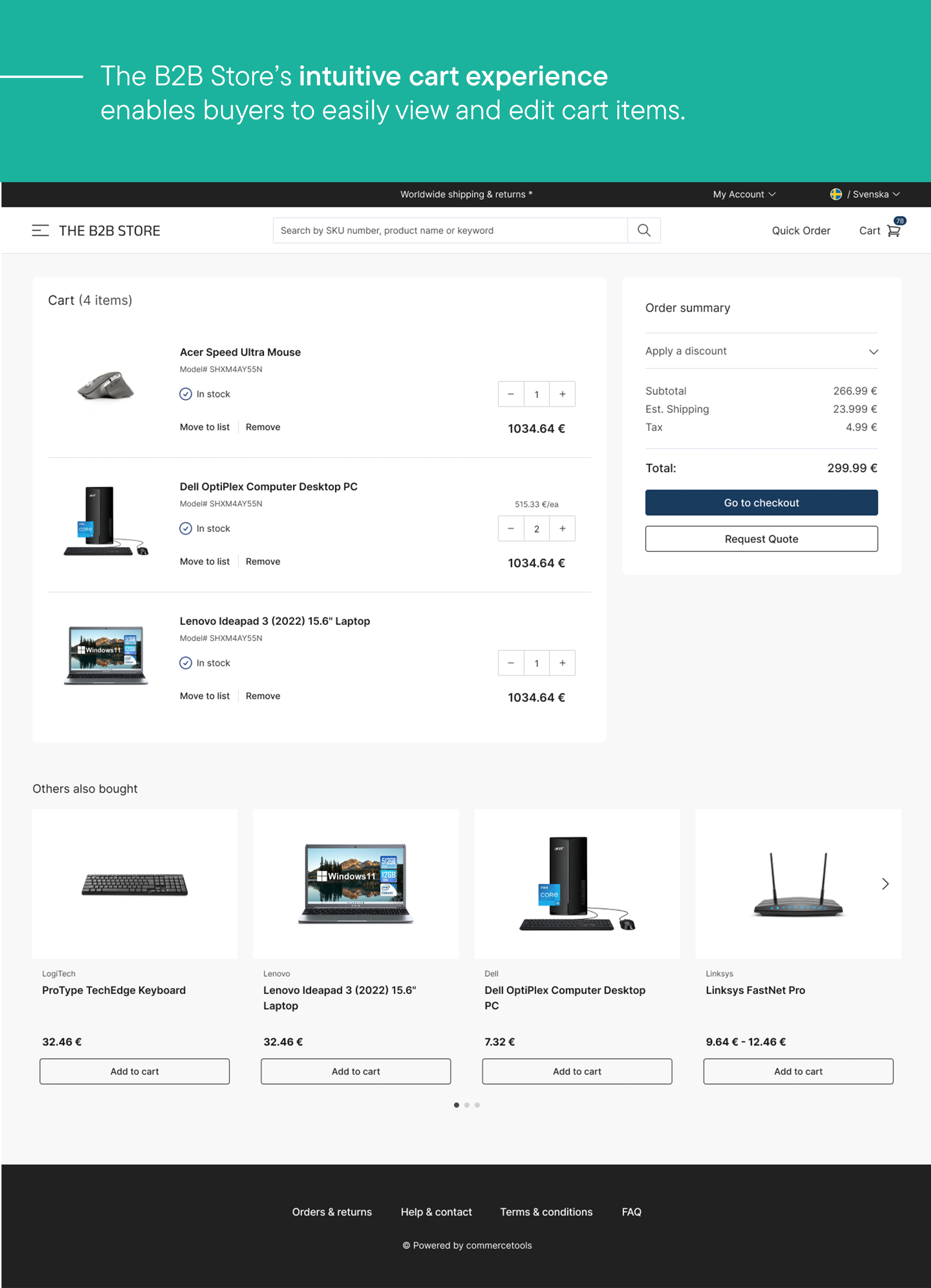
Task: Open the cart with 78 items badge
Action: tap(893, 230)
